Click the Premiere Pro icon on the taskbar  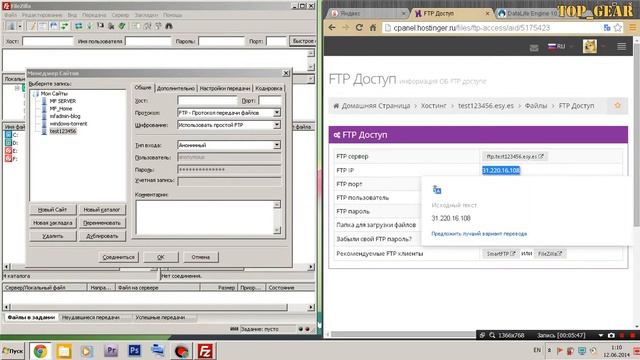point(111,351)
